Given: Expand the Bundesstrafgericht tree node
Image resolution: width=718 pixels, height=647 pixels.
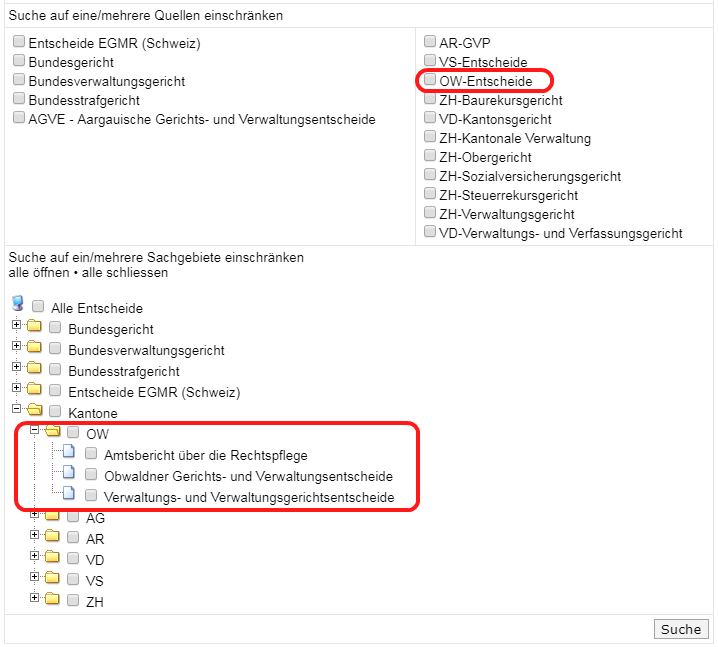Looking at the screenshot, I should [x=16, y=367].
